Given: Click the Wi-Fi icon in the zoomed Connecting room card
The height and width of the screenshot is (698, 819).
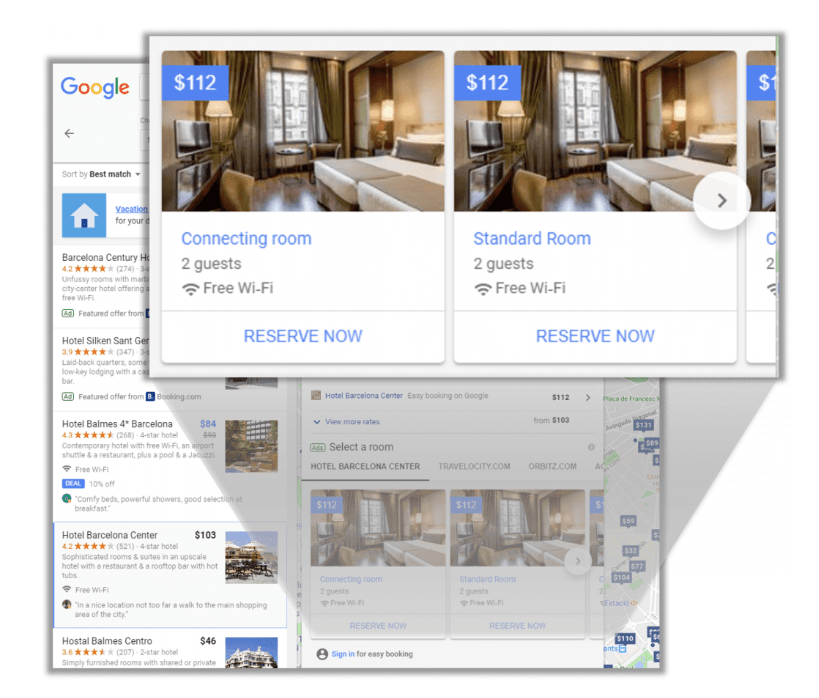Looking at the screenshot, I should point(191,289).
